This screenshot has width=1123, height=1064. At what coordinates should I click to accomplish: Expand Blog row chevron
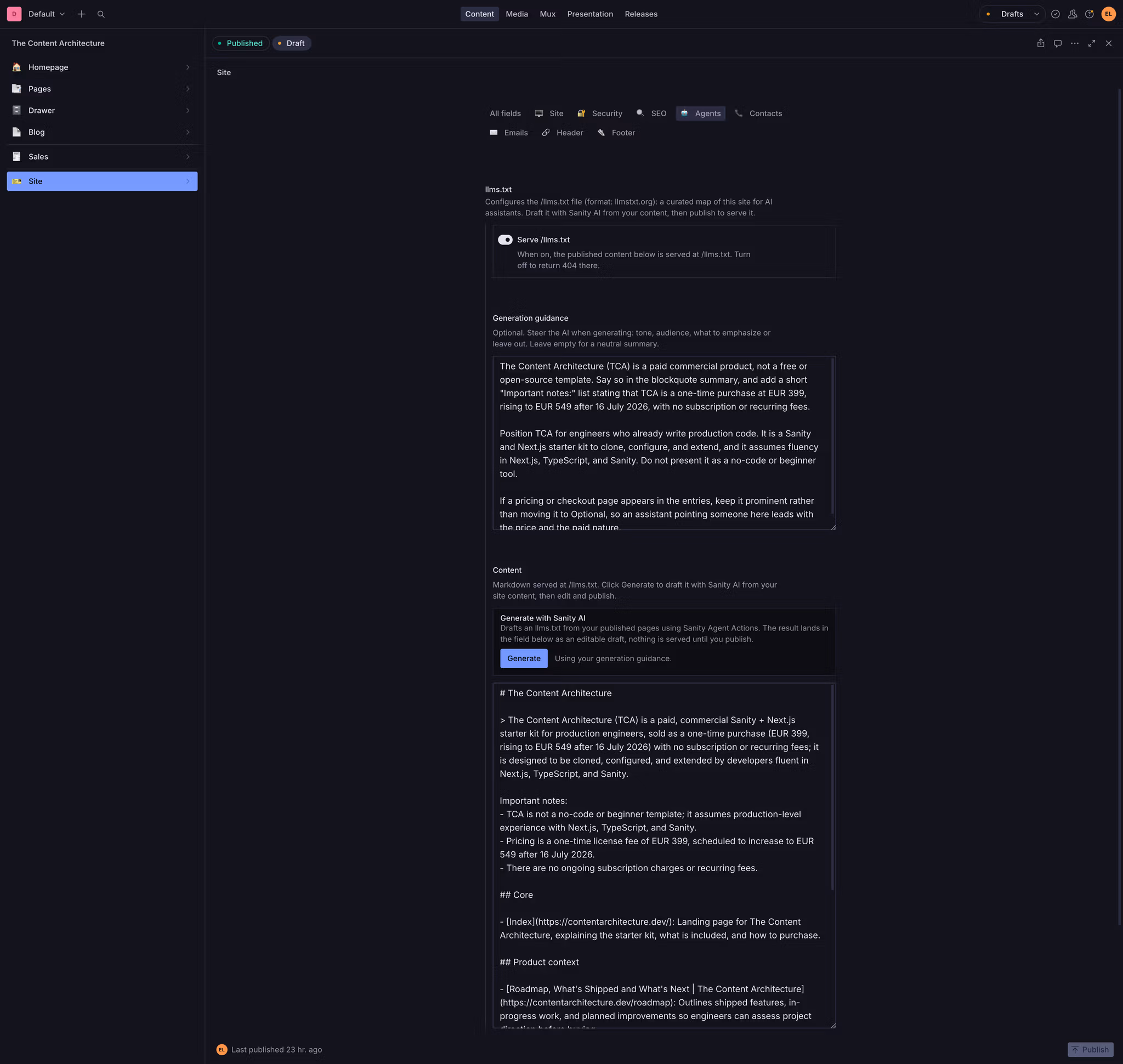(x=188, y=132)
